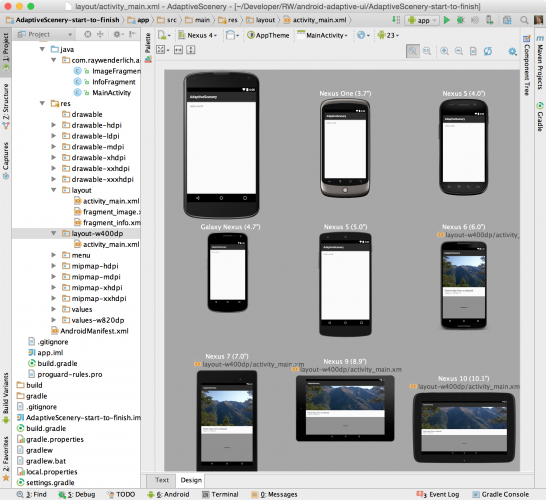Open the 3: Find tool window

coord(32,494)
